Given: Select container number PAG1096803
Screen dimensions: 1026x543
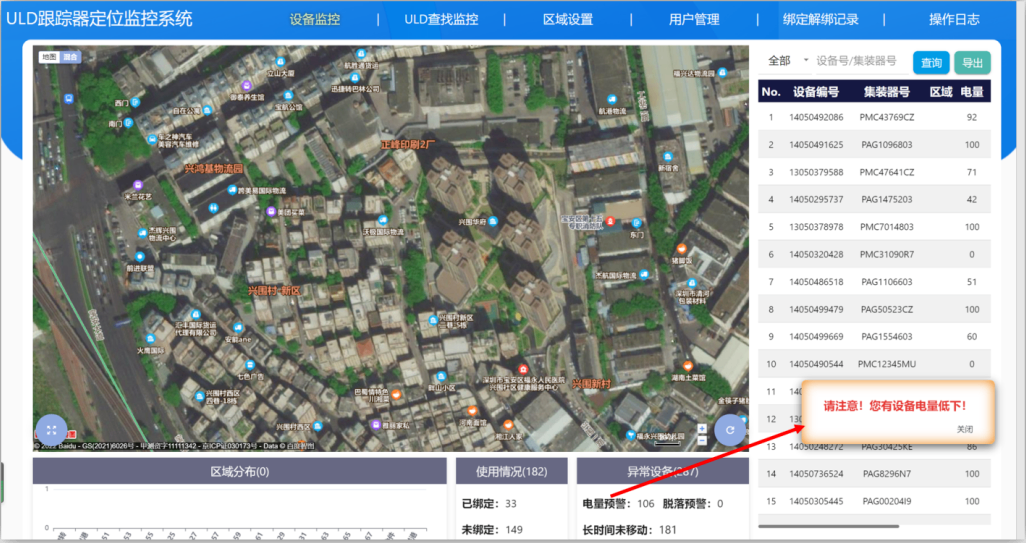Looking at the screenshot, I should click(x=887, y=145).
